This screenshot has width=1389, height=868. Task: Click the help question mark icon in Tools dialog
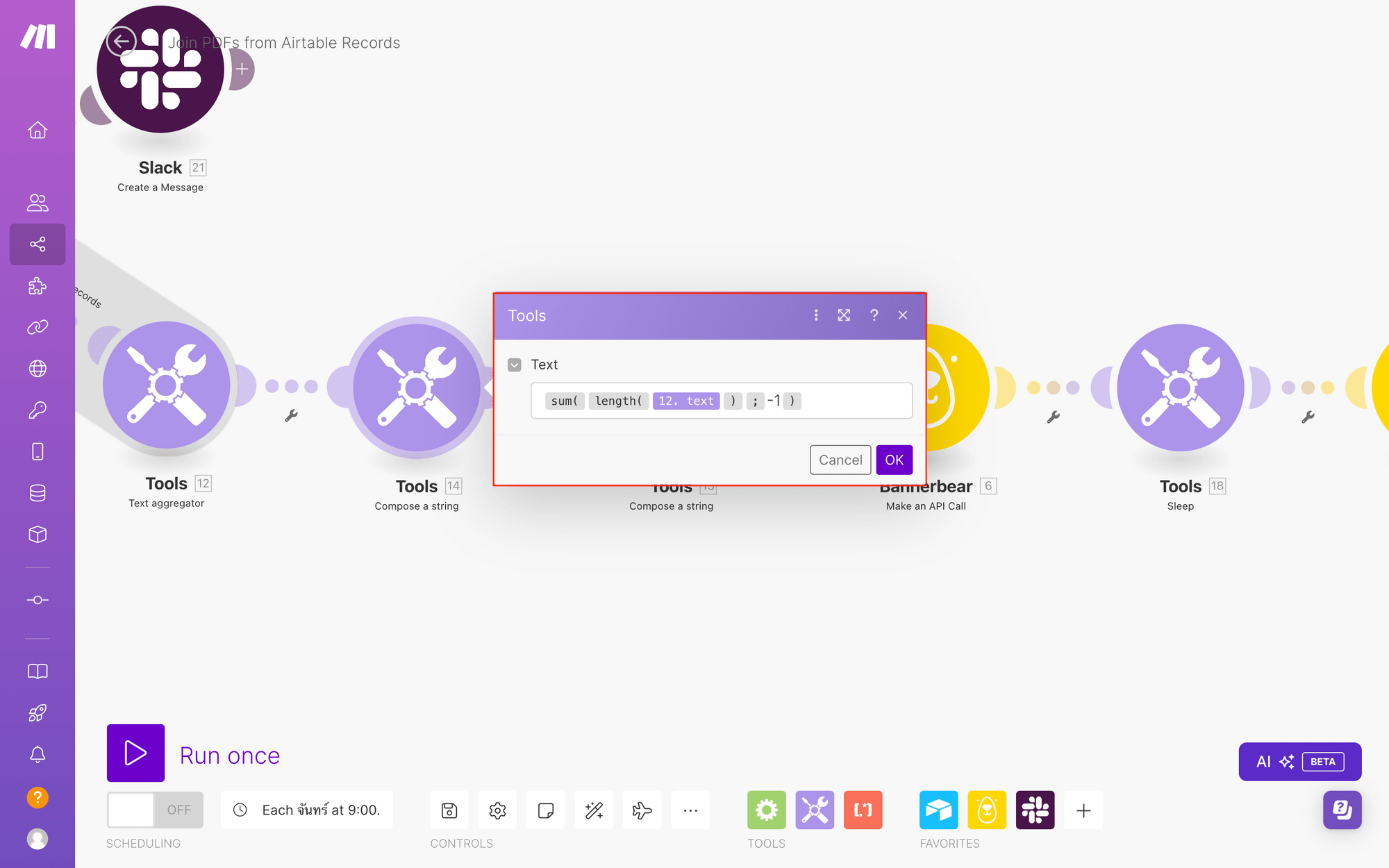tap(873, 315)
